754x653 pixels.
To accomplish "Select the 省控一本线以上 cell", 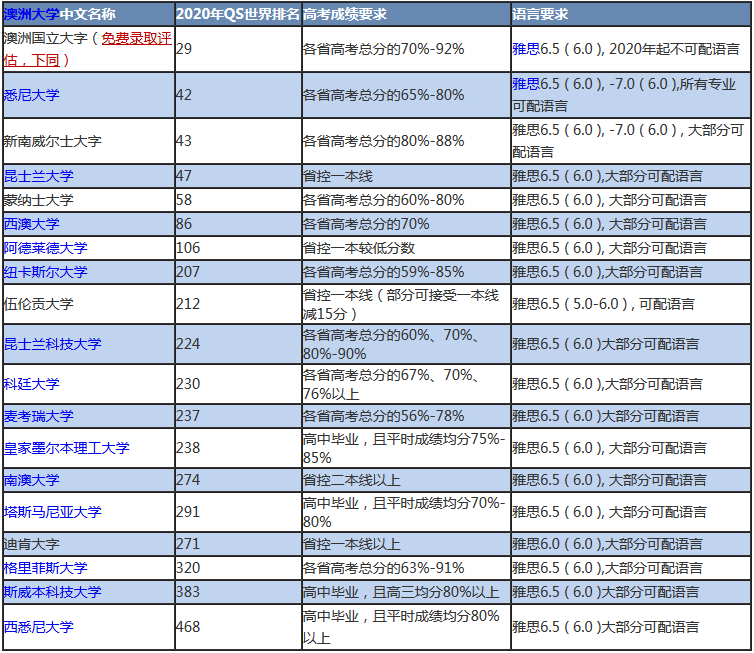I will pyautogui.click(x=406, y=544).
